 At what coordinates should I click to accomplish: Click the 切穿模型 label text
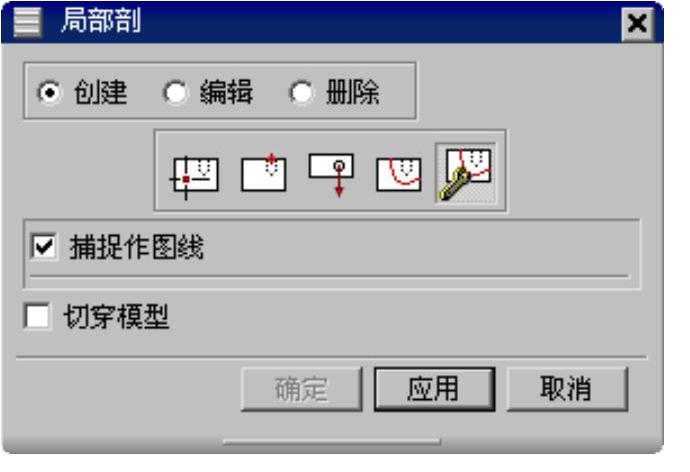coord(117,317)
